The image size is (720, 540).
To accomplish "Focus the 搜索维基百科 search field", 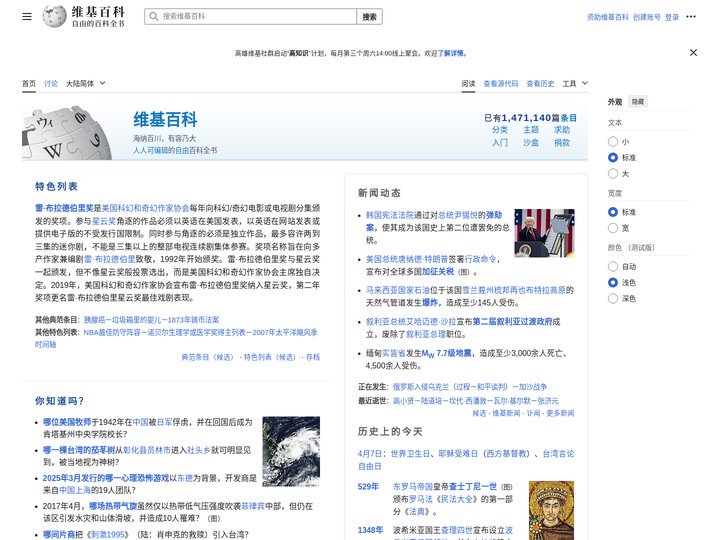I will (250, 17).
